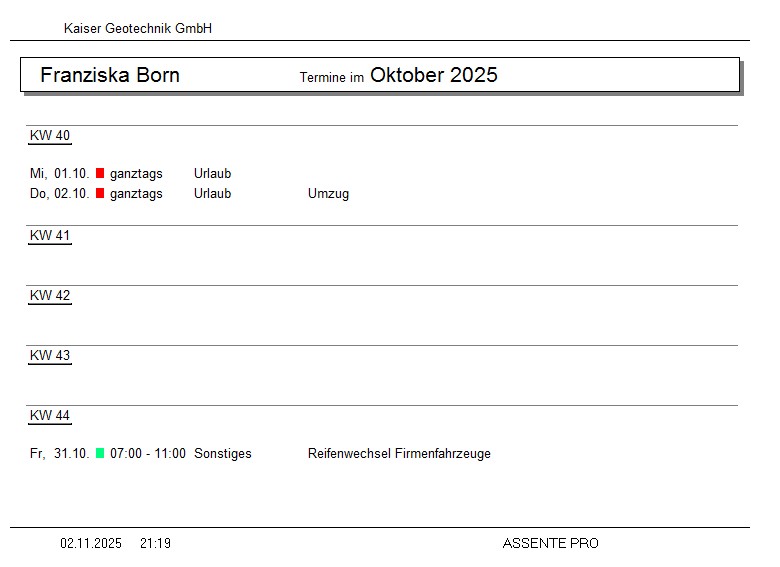Image resolution: width=780 pixels, height=567 pixels.
Task: Click the employee name Franziska Born
Action: (110, 75)
